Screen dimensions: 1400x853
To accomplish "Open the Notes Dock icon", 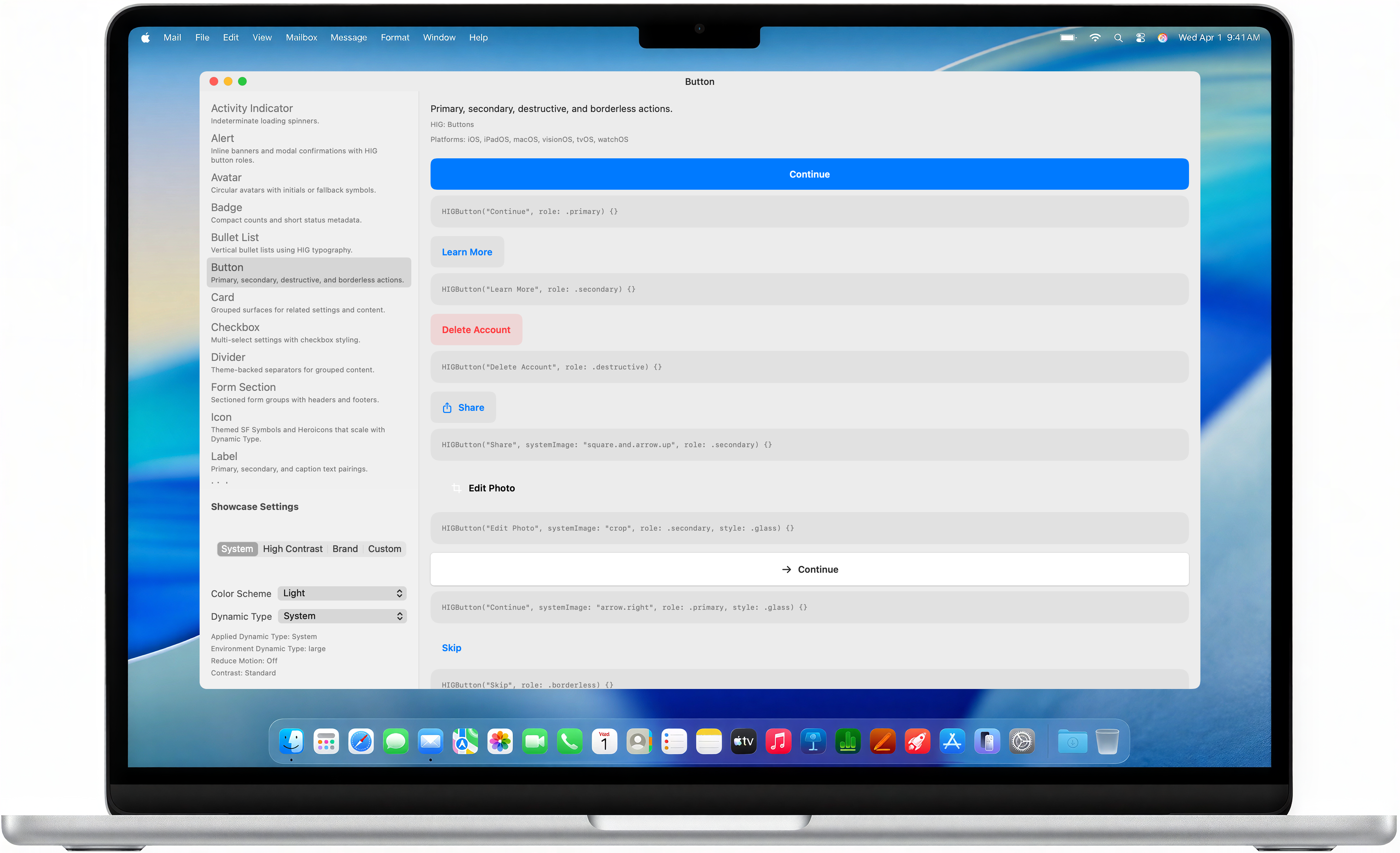I will [709, 741].
